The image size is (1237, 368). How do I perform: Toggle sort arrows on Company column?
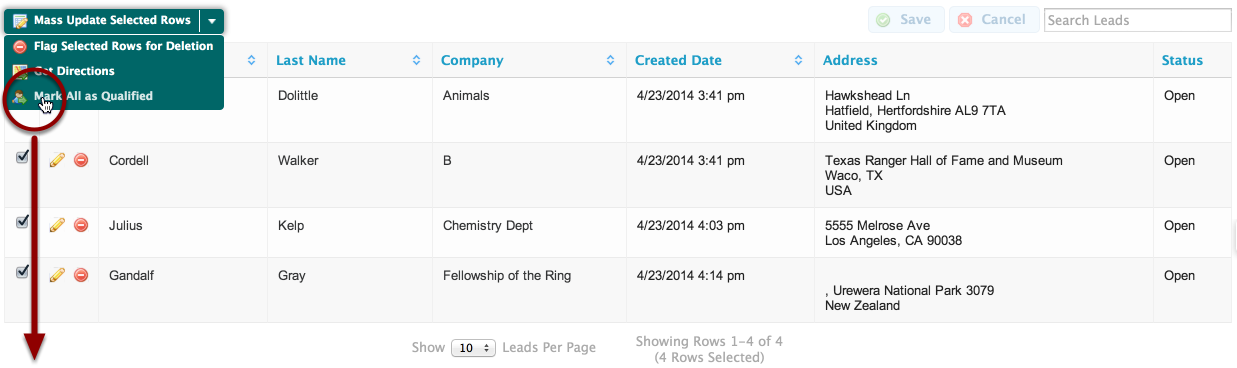point(611,61)
